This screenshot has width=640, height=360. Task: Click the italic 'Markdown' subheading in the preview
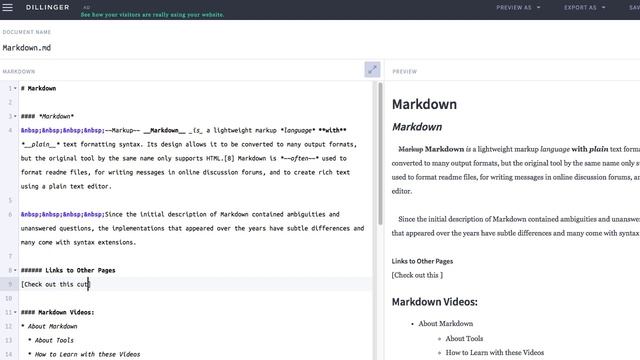417,127
